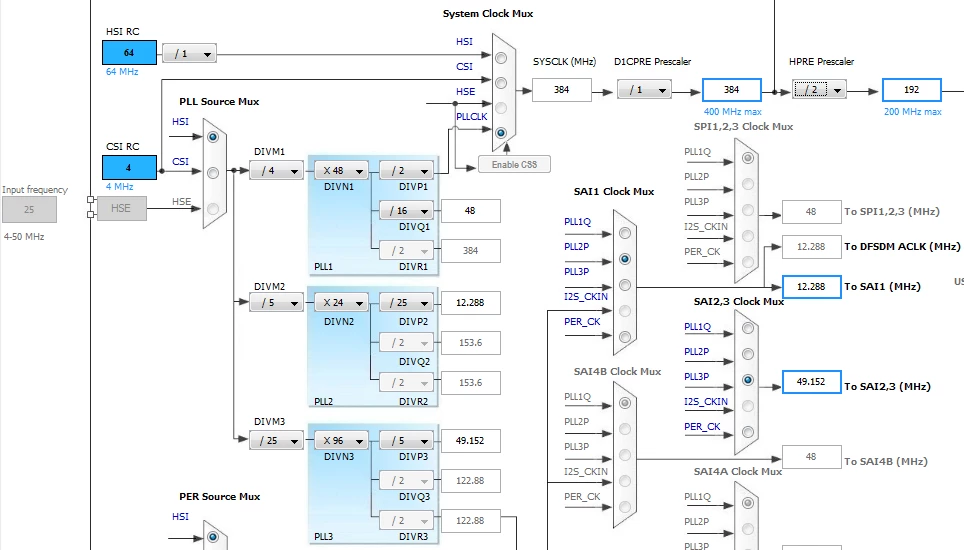Expand the DIVP1 /2 divider dropdown
Image resolution: width=964 pixels, height=550 pixels.
[x=406, y=171]
